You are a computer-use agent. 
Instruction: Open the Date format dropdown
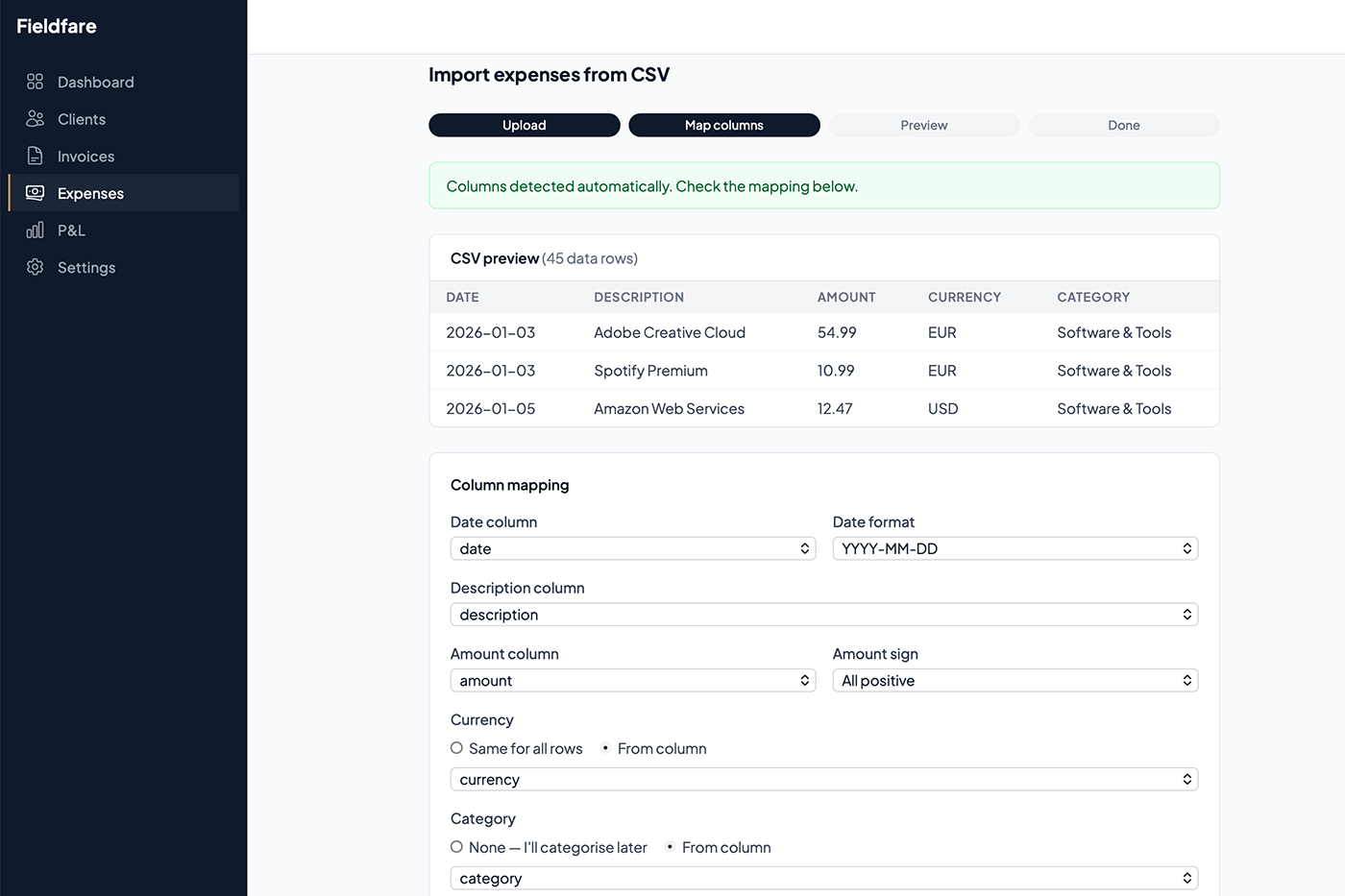pos(1015,548)
